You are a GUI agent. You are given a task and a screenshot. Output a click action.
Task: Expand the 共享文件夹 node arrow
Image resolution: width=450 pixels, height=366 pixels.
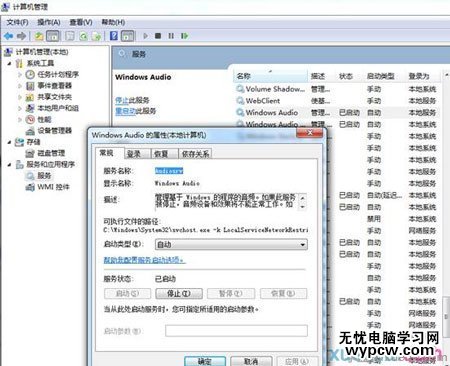[20, 97]
